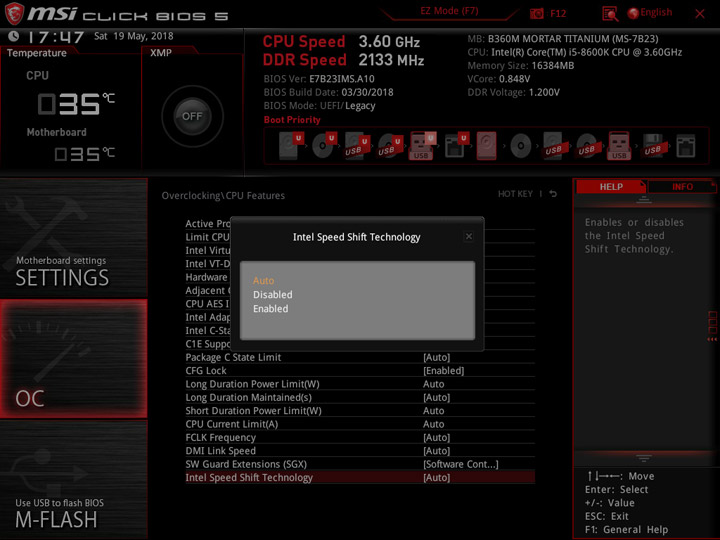
Task: Open the BIOS search magnifier icon
Action: tap(610, 14)
